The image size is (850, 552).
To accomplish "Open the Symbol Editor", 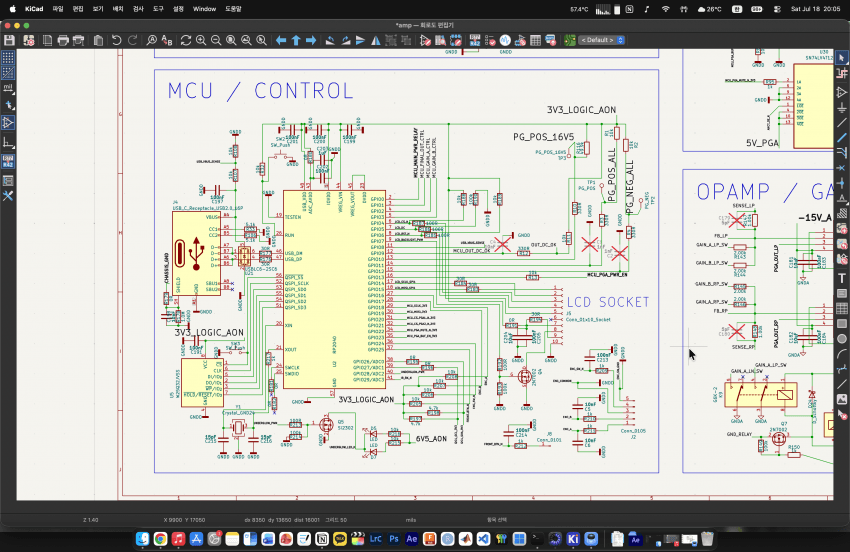I will click(426, 40).
